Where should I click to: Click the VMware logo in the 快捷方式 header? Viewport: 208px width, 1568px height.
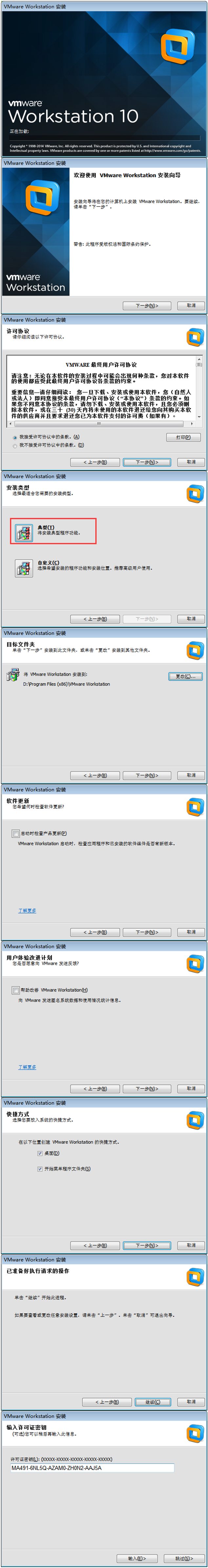click(195, 1119)
